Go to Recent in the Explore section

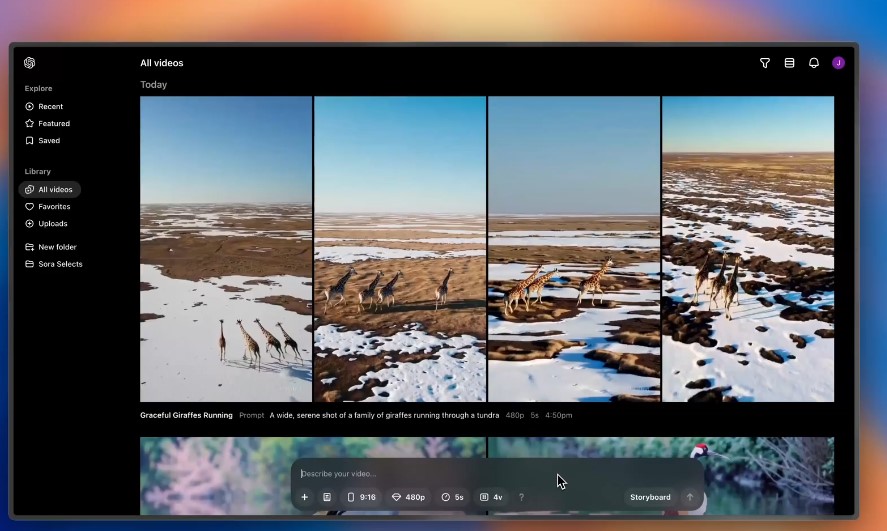pos(44,106)
